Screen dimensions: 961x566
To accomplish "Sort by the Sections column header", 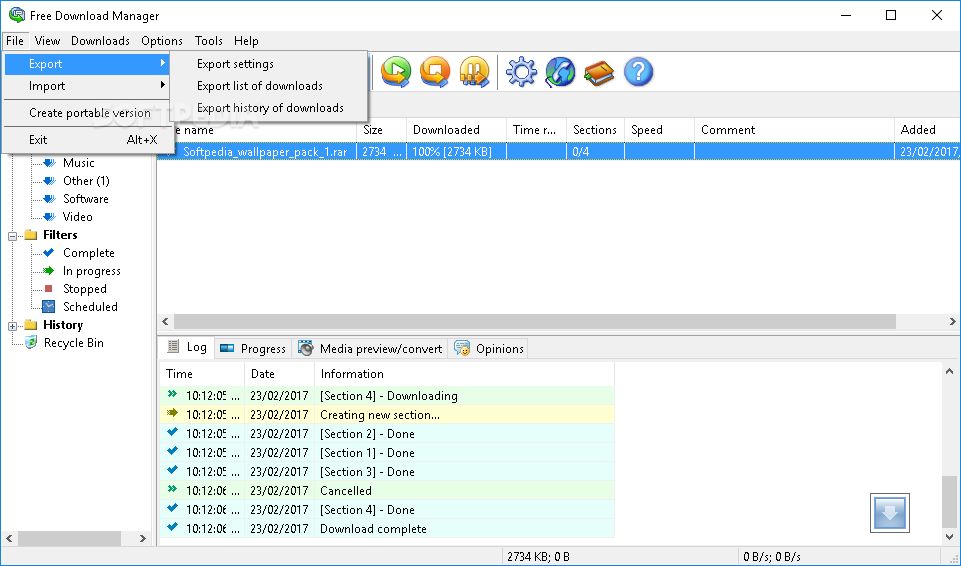I will coord(596,130).
